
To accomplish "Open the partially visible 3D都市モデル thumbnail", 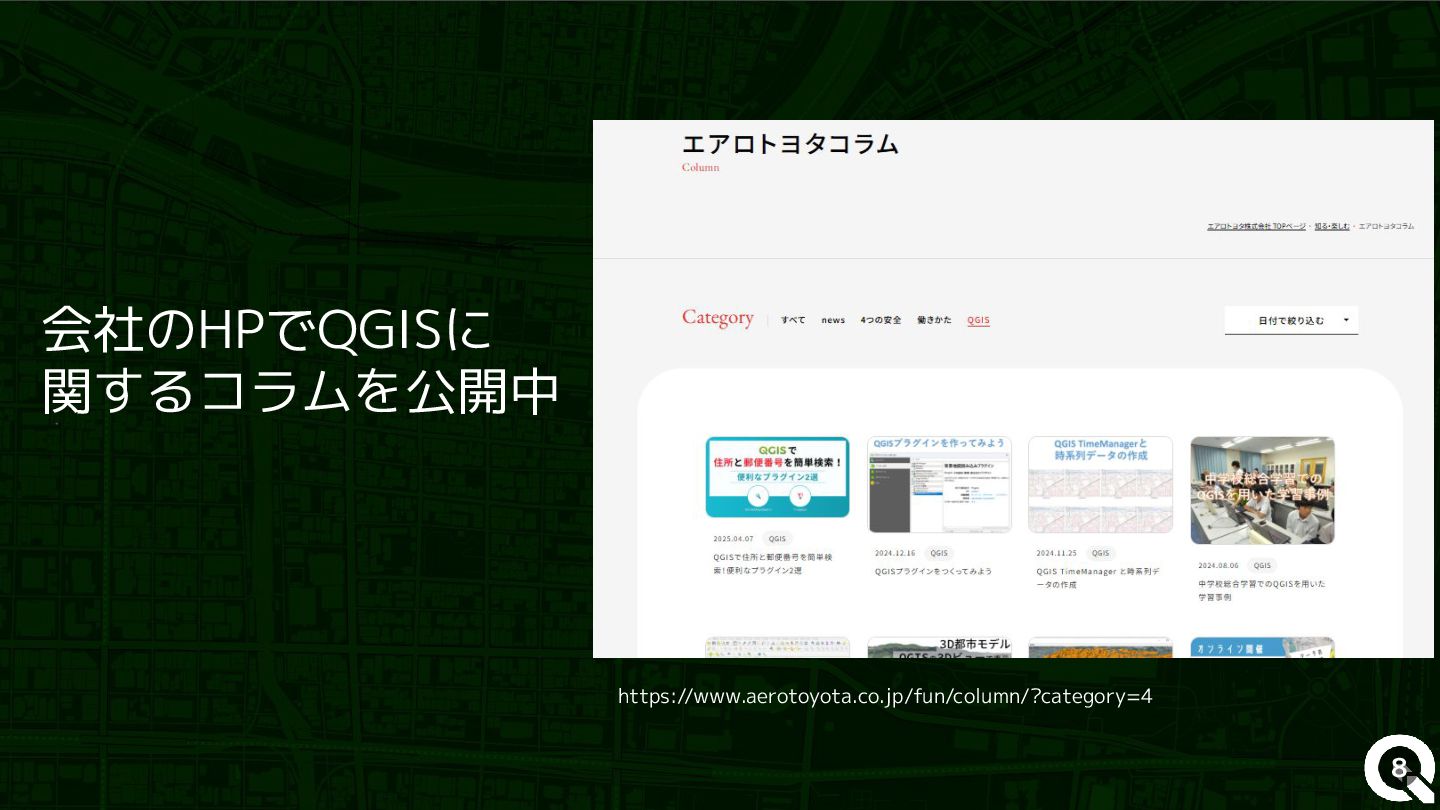I will [939, 647].
